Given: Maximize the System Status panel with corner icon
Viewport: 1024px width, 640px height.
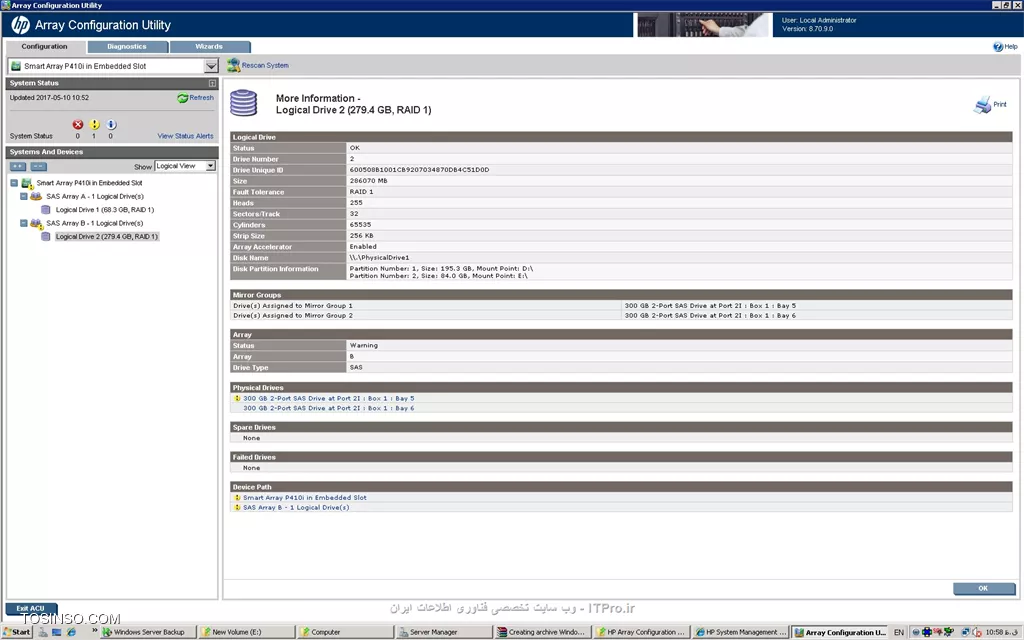Looking at the screenshot, I should coord(212,83).
